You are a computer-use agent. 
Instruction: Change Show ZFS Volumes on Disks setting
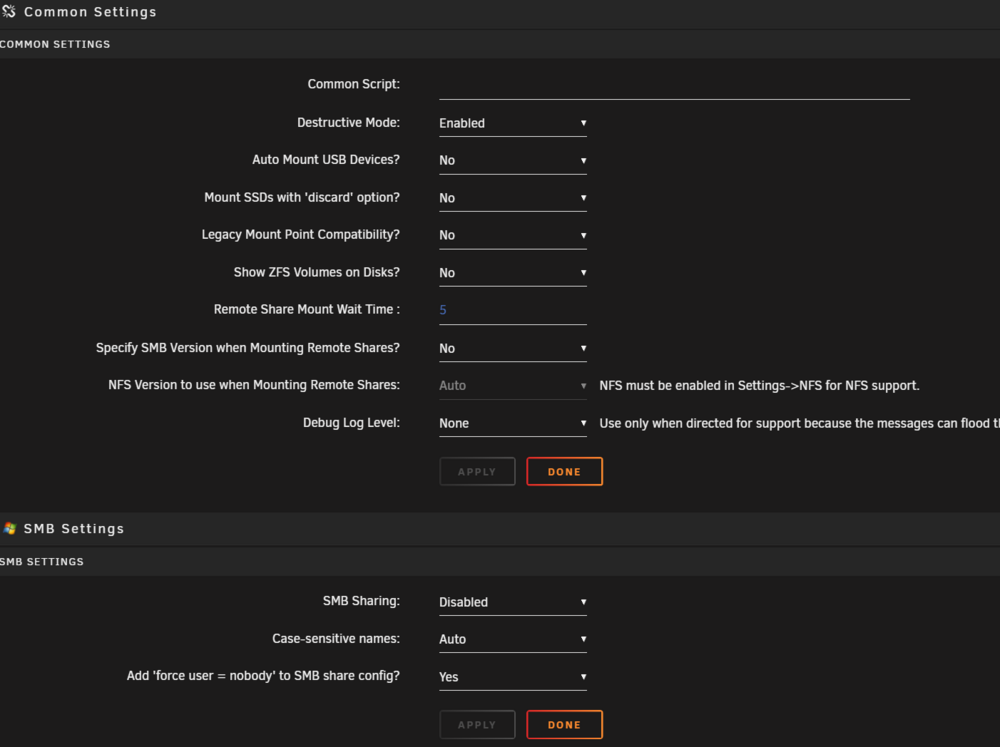pos(513,273)
